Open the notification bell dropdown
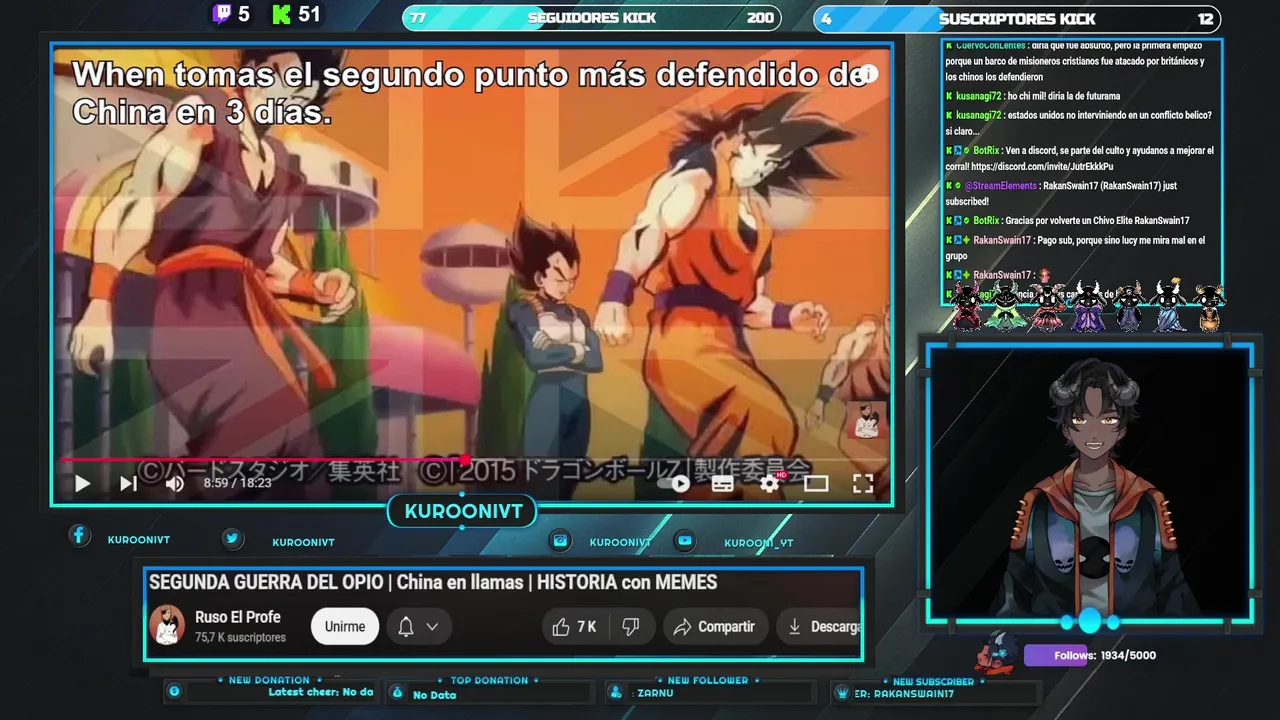1280x720 pixels. [x=418, y=627]
